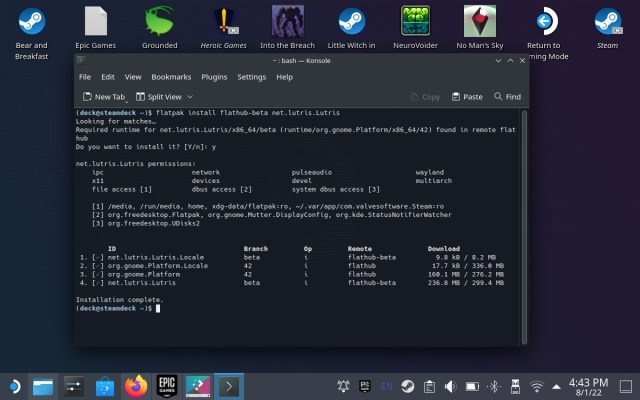Open the No Man's Sky shortcut
This screenshot has width=640, height=400.
480,28
